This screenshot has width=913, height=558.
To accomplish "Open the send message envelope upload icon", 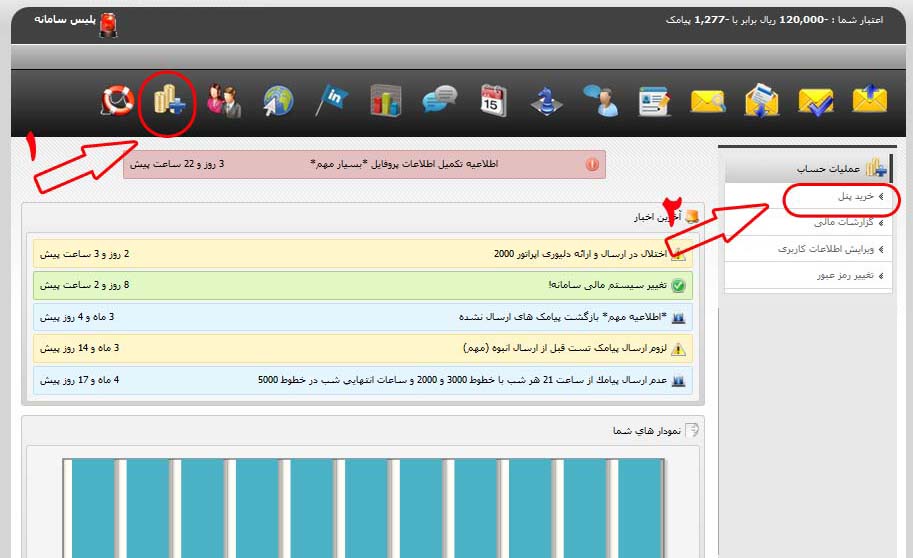I will [869, 99].
